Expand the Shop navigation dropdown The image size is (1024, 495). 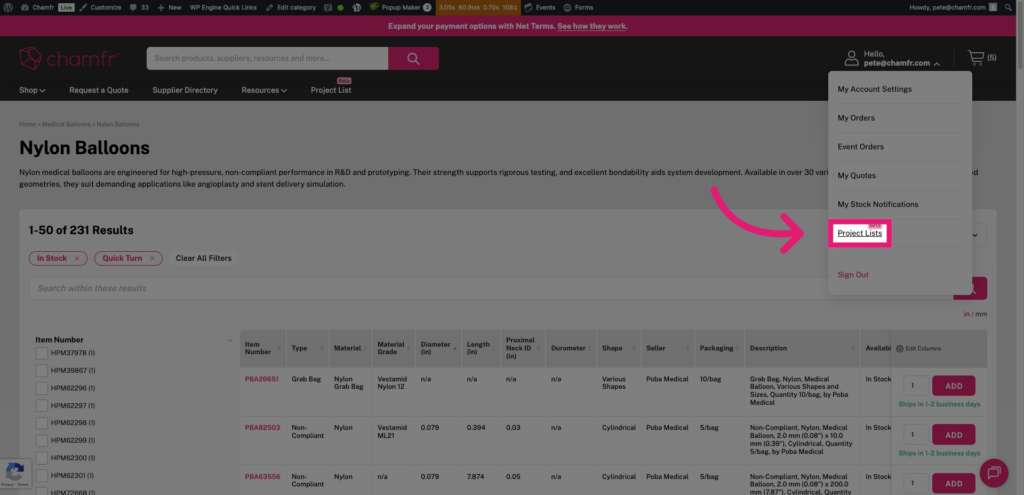click(x=32, y=90)
